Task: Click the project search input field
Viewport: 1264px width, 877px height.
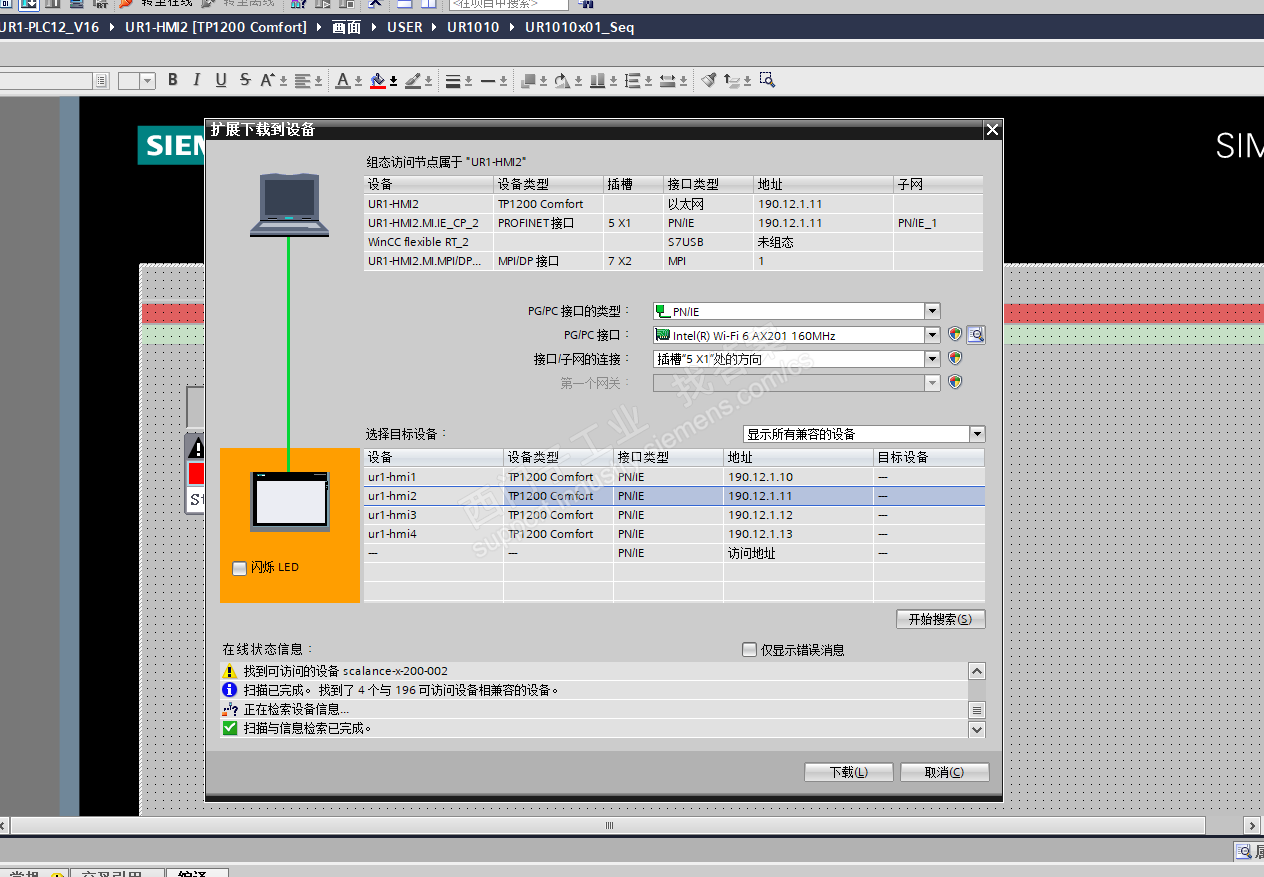Action: [508, 4]
